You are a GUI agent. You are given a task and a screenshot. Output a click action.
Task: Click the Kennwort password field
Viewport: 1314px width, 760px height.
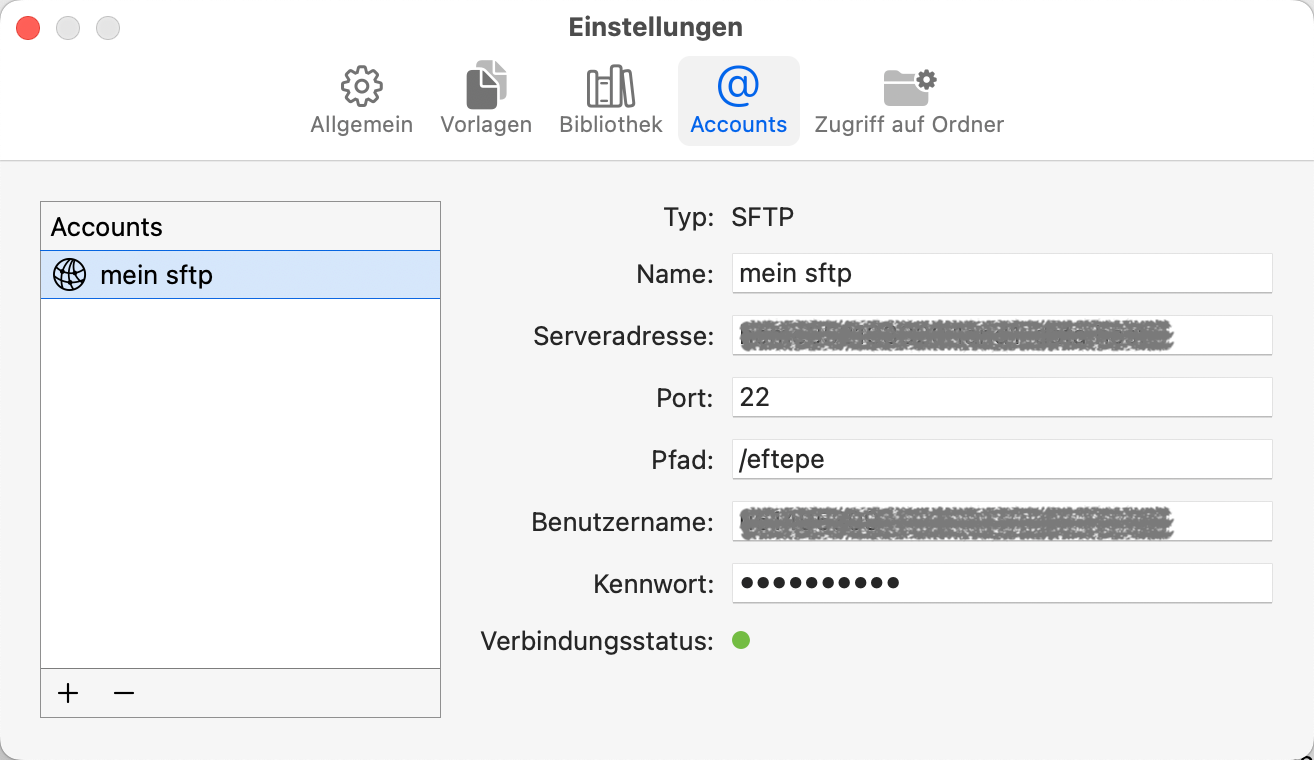point(1000,583)
